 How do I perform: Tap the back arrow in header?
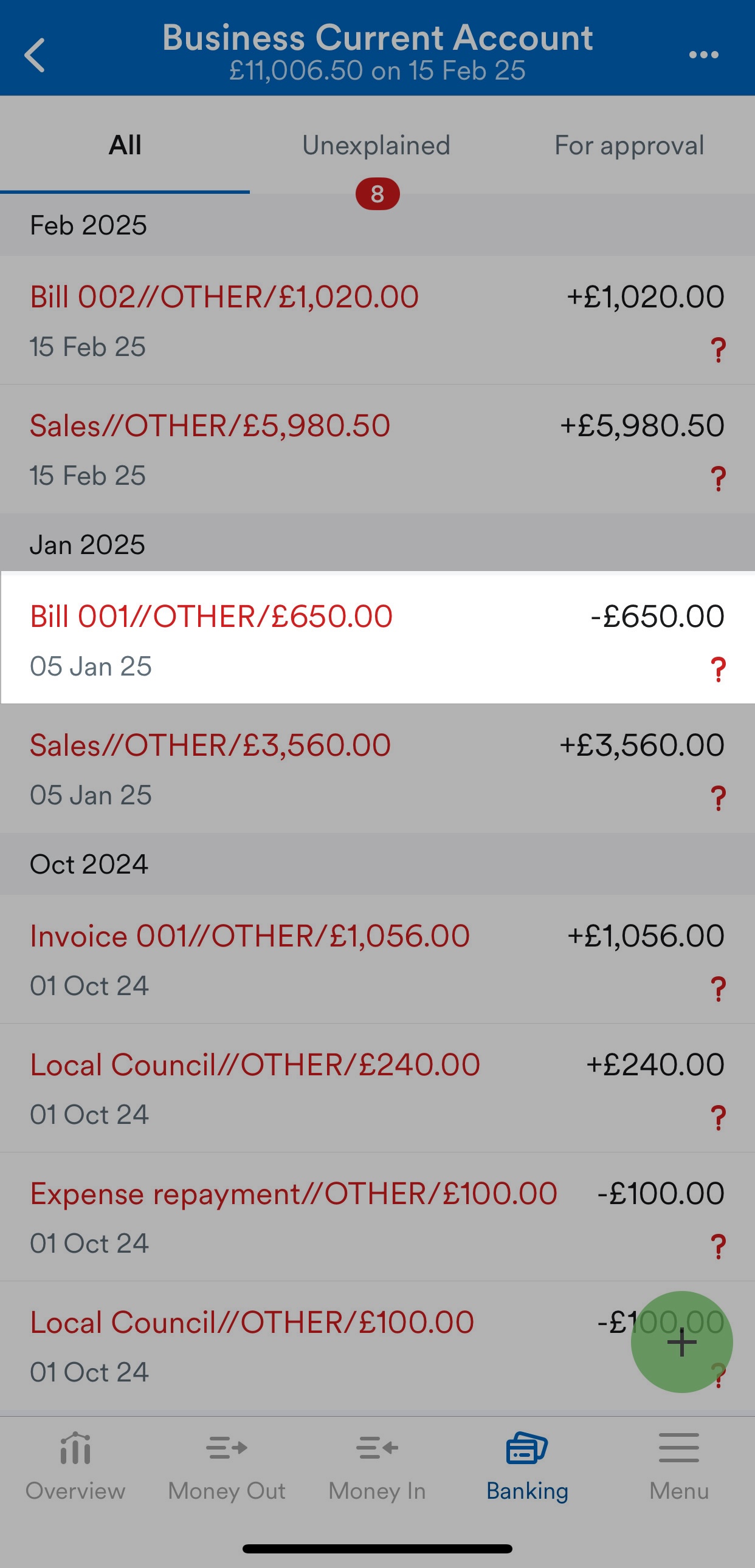(x=35, y=55)
